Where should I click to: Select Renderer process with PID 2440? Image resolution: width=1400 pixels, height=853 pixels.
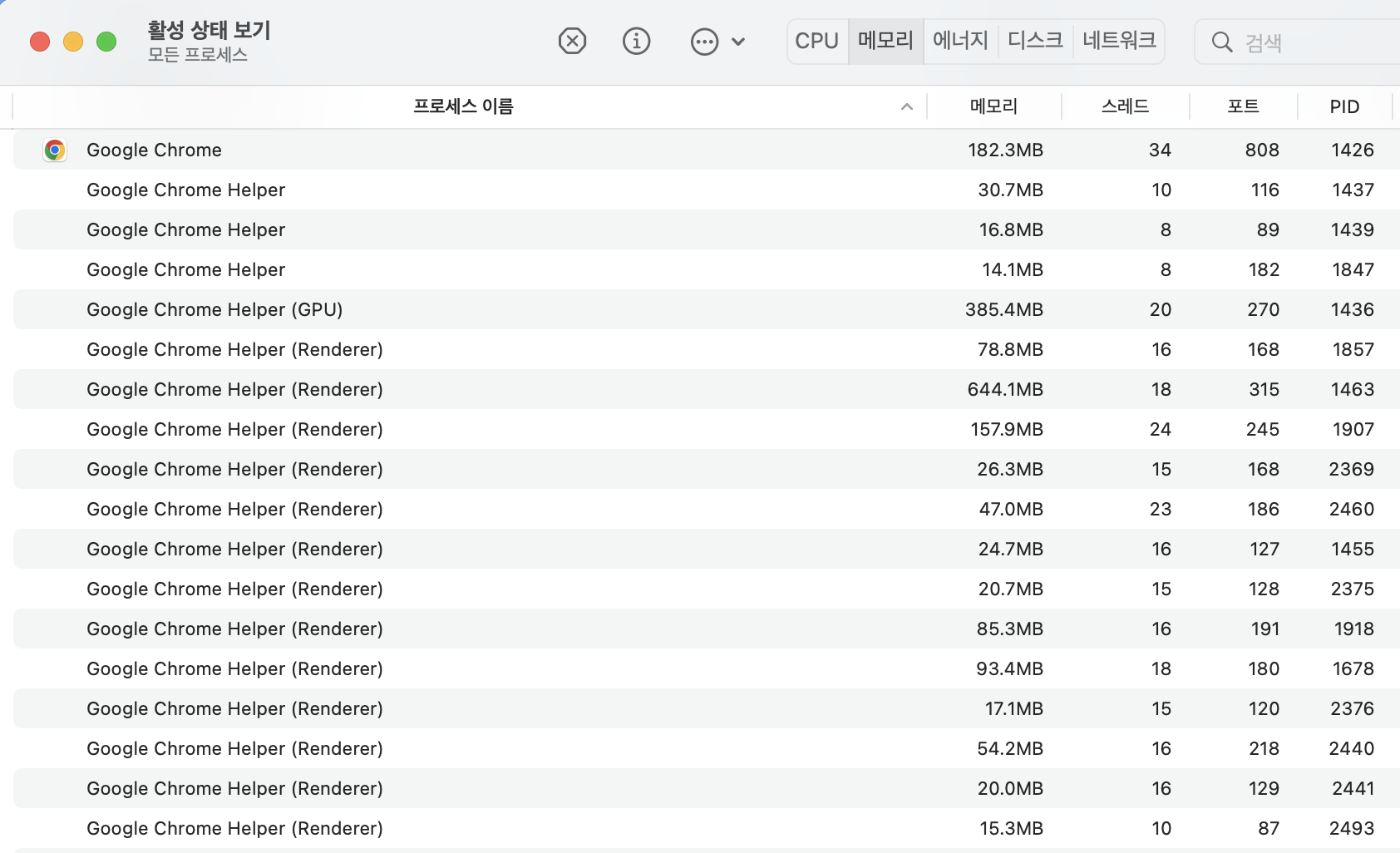point(707,748)
